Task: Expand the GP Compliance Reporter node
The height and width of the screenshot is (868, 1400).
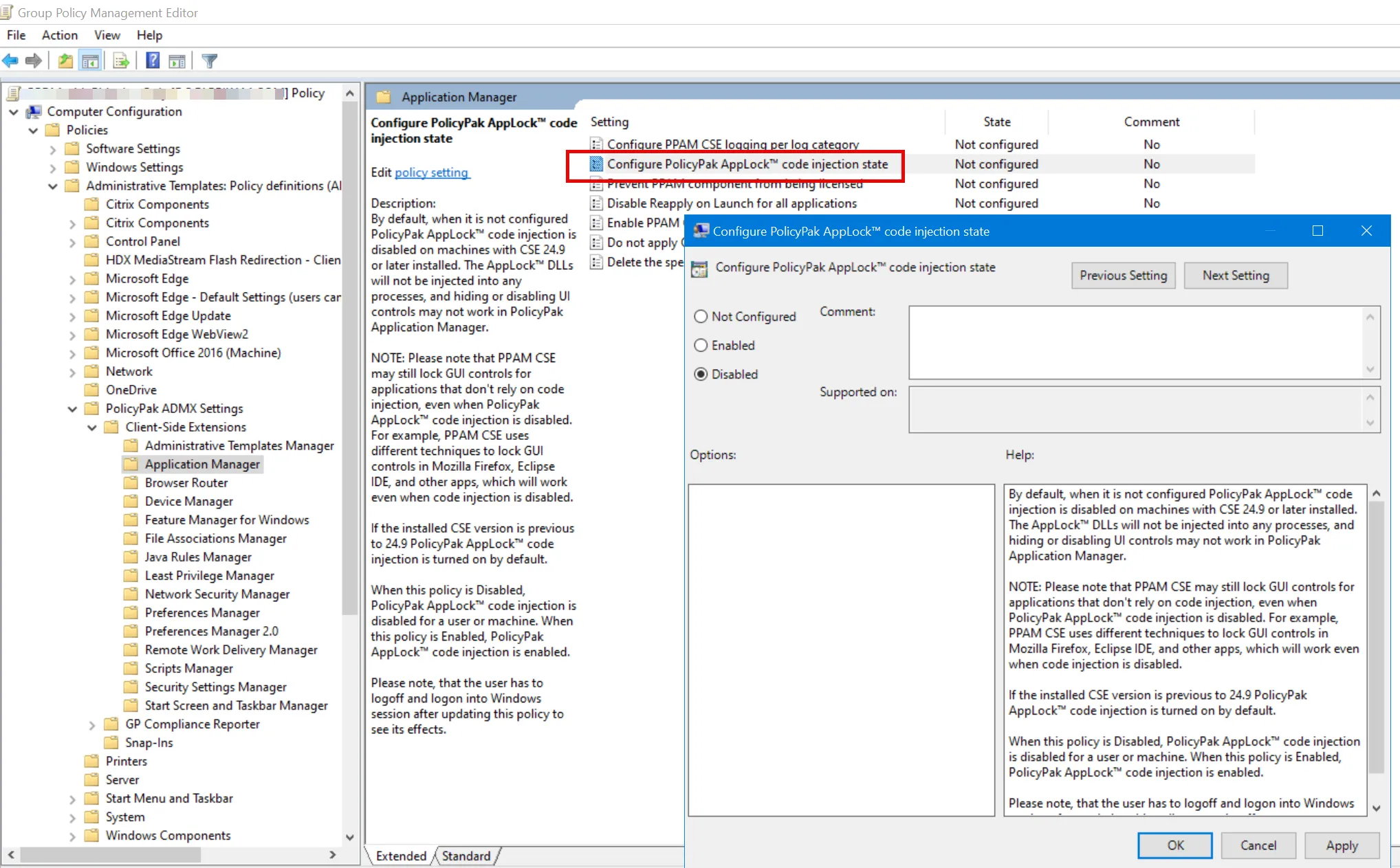Action: pyautogui.click(x=92, y=724)
